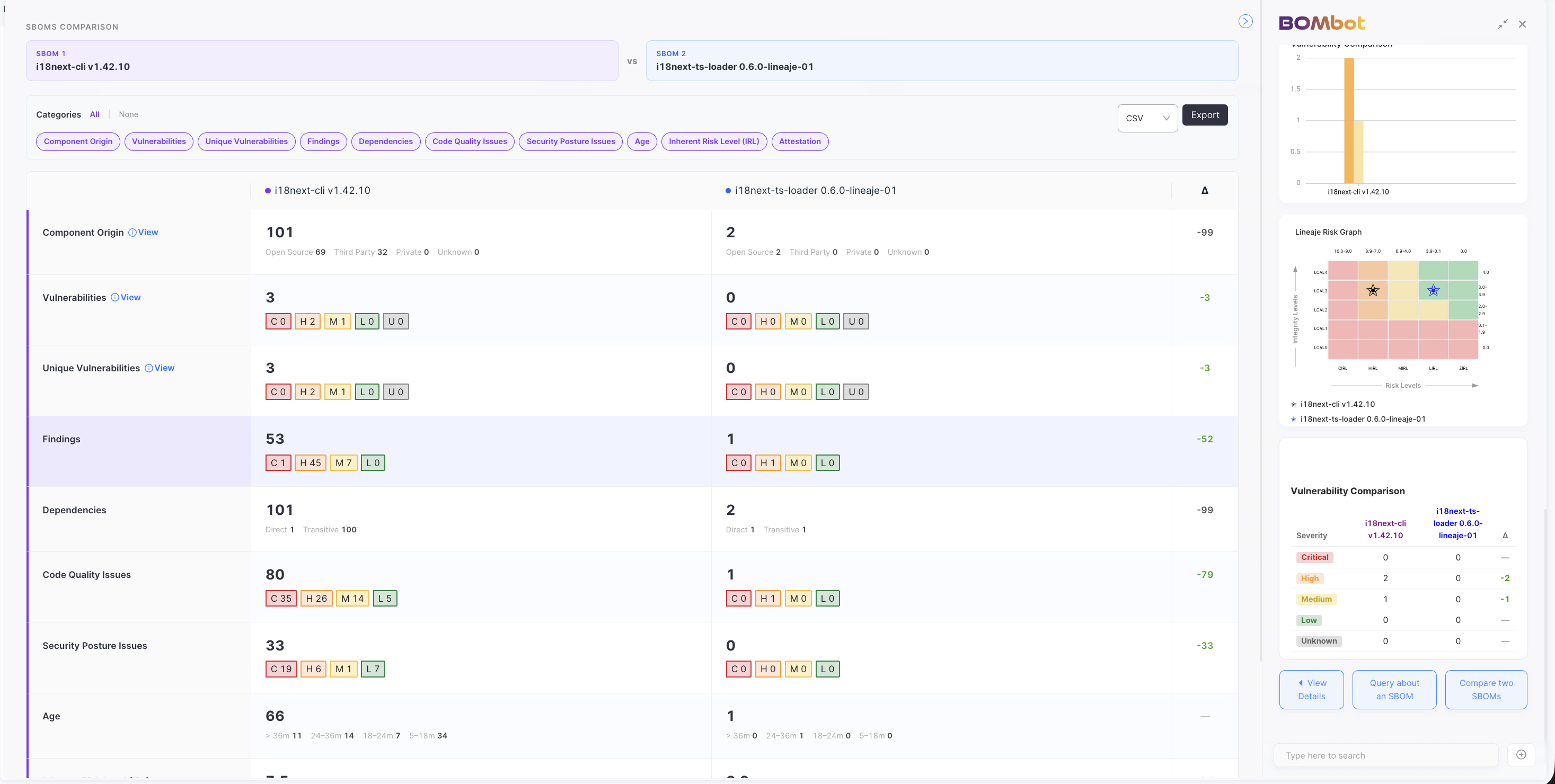Click Compare two SBOMs button
Image resolution: width=1555 pixels, height=784 pixels.
[1486, 689]
